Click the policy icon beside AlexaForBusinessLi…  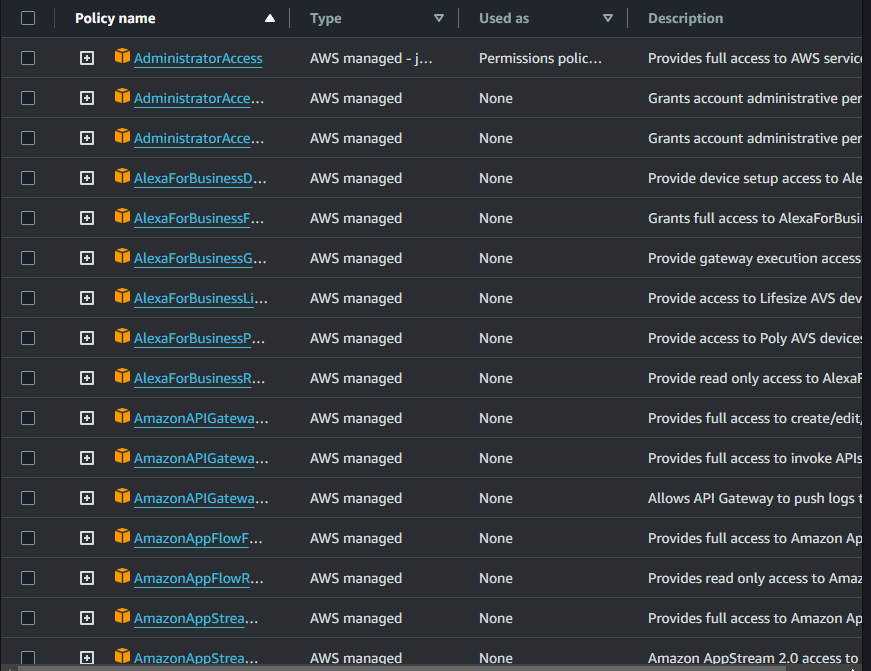click(122, 296)
